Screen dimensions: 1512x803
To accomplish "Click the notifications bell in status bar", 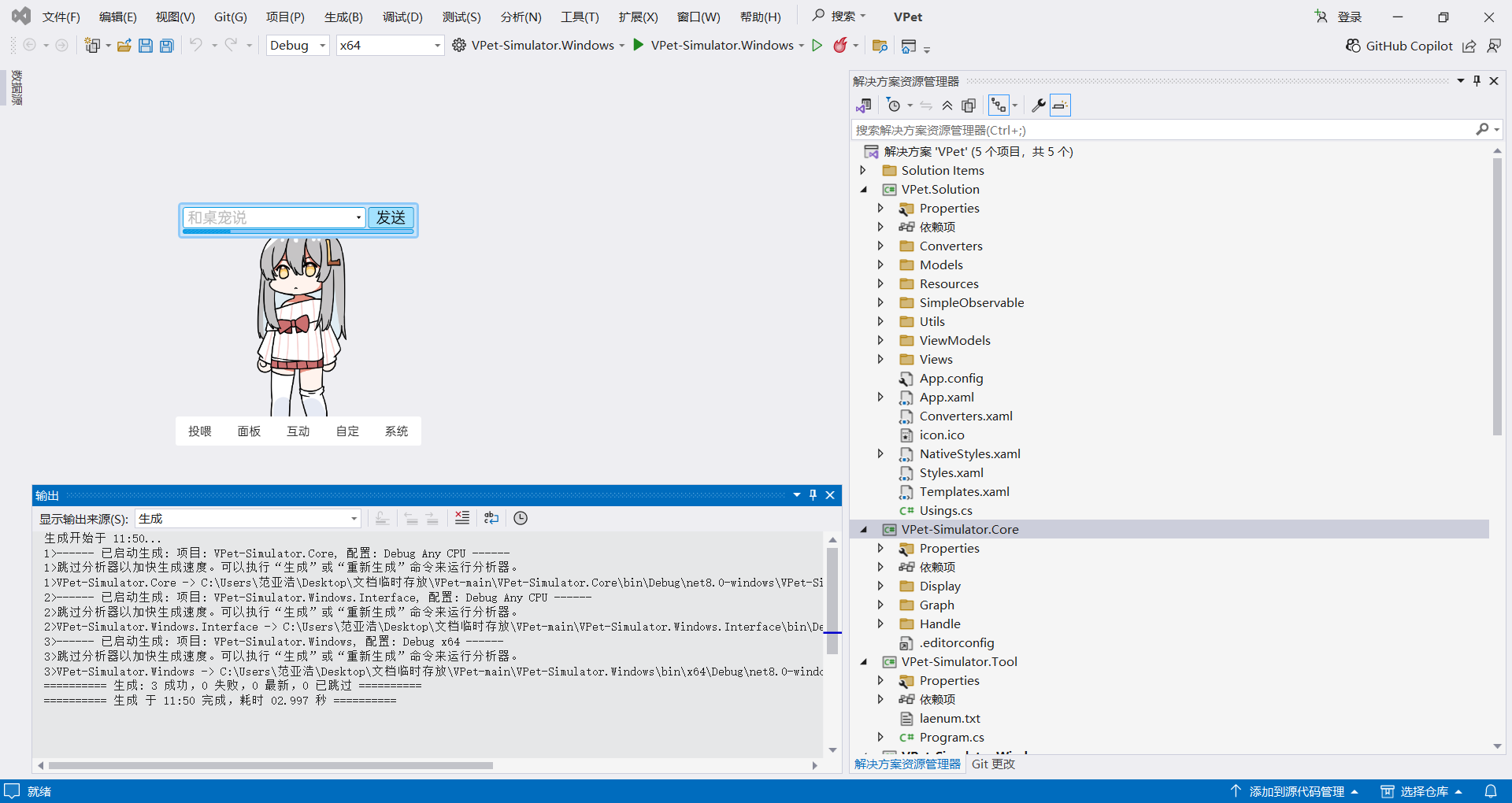I will tap(1491, 791).
